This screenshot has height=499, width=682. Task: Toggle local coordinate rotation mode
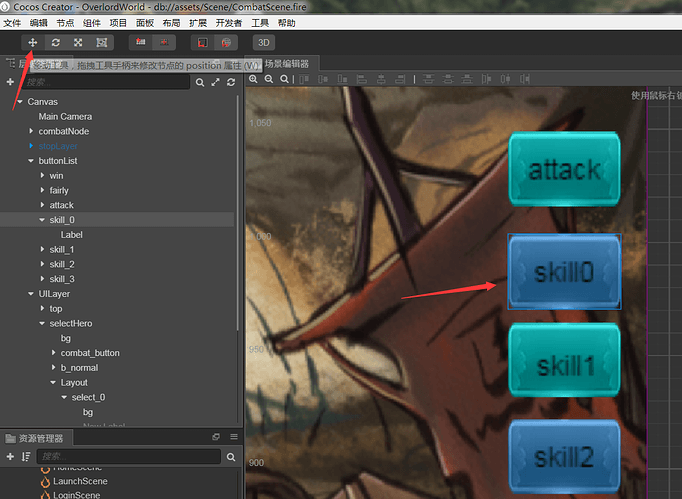pyautogui.click(x=203, y=42)
